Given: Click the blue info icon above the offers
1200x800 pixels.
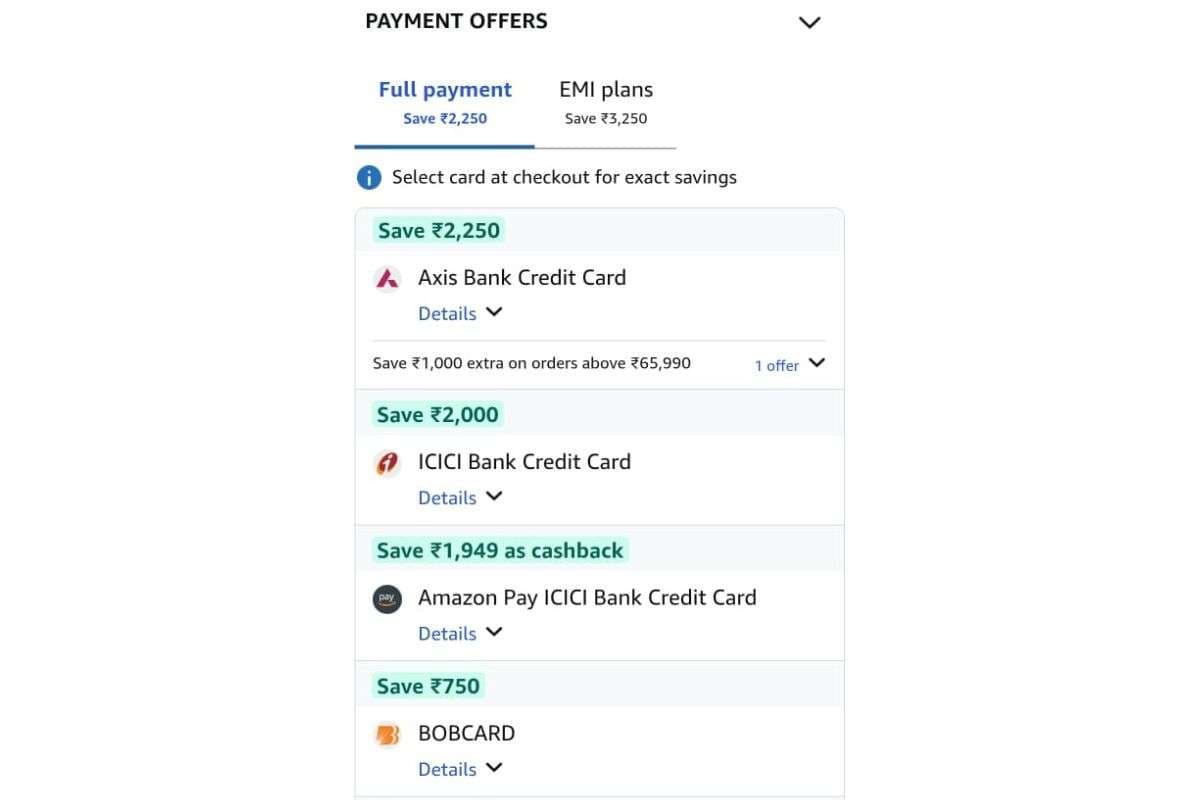Looking at the screenshot, I should [x=368, y=177].
